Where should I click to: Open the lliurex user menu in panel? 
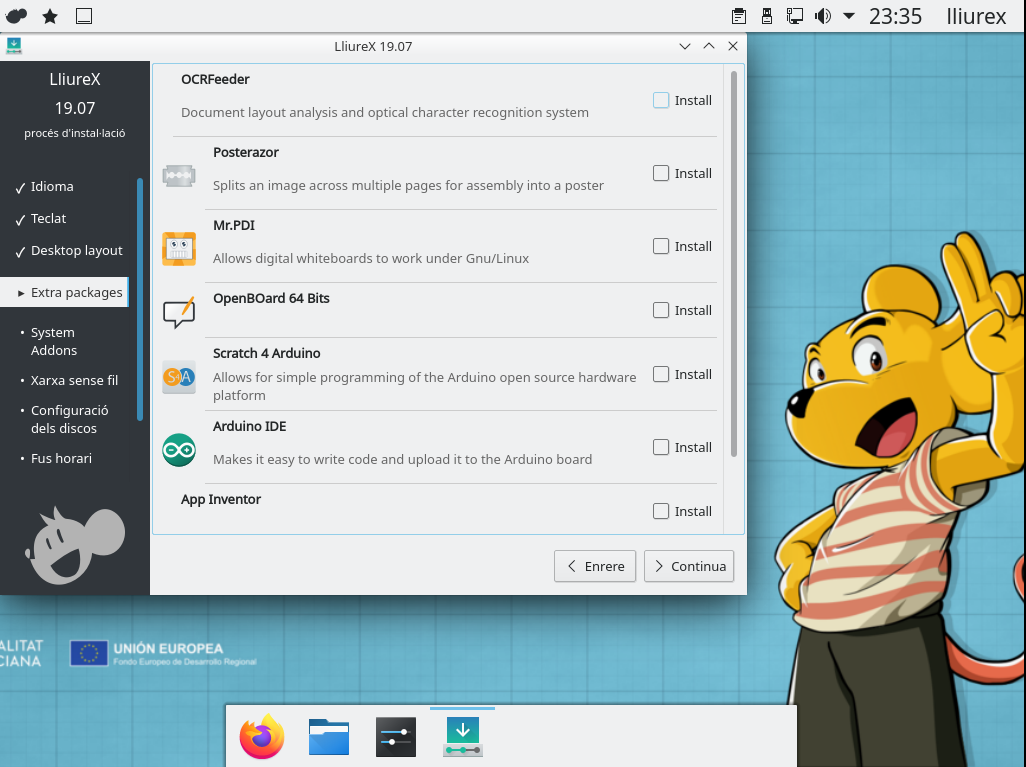(976, 16)
